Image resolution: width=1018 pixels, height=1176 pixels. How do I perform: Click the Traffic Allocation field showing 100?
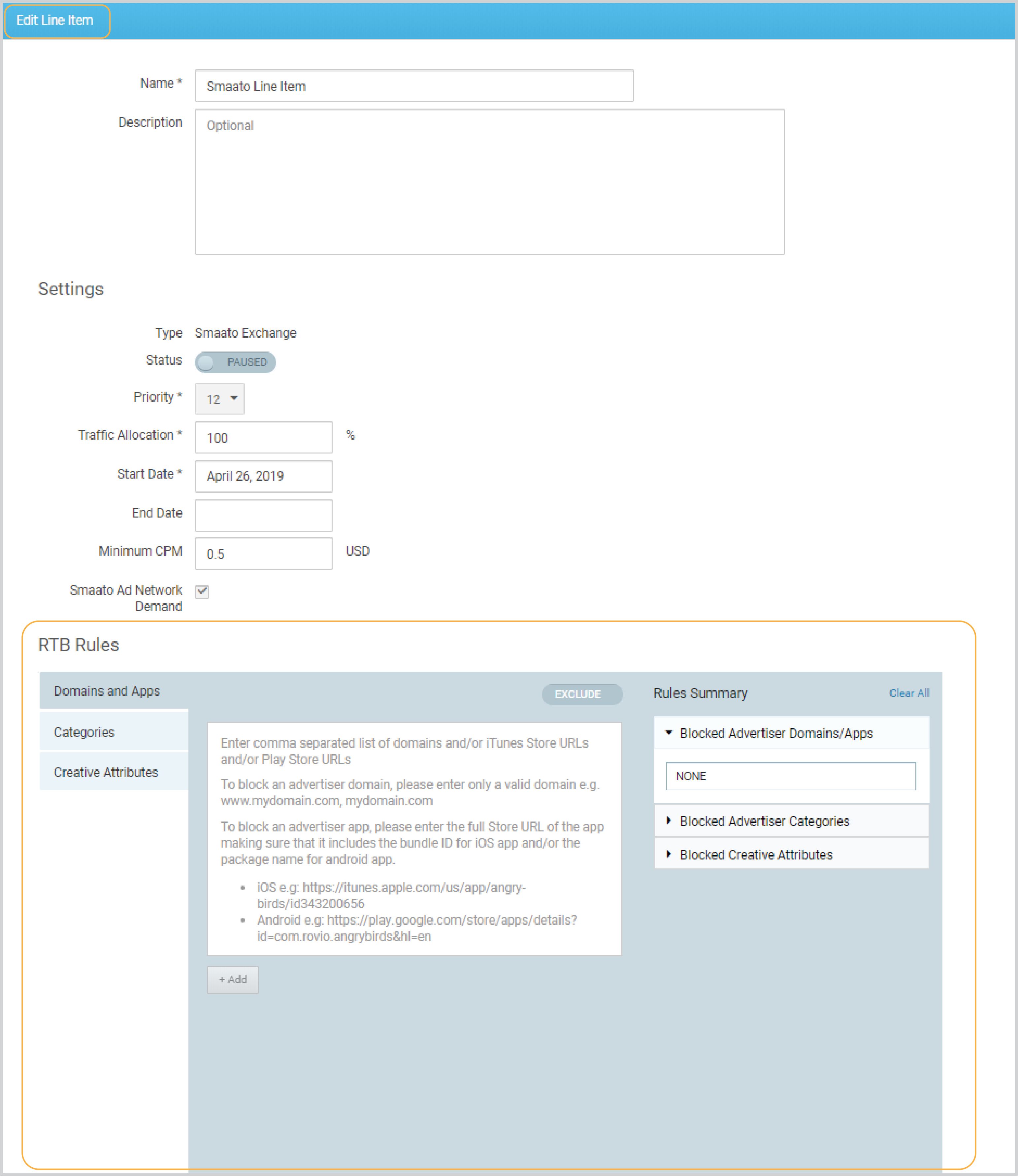coord(264,437)
